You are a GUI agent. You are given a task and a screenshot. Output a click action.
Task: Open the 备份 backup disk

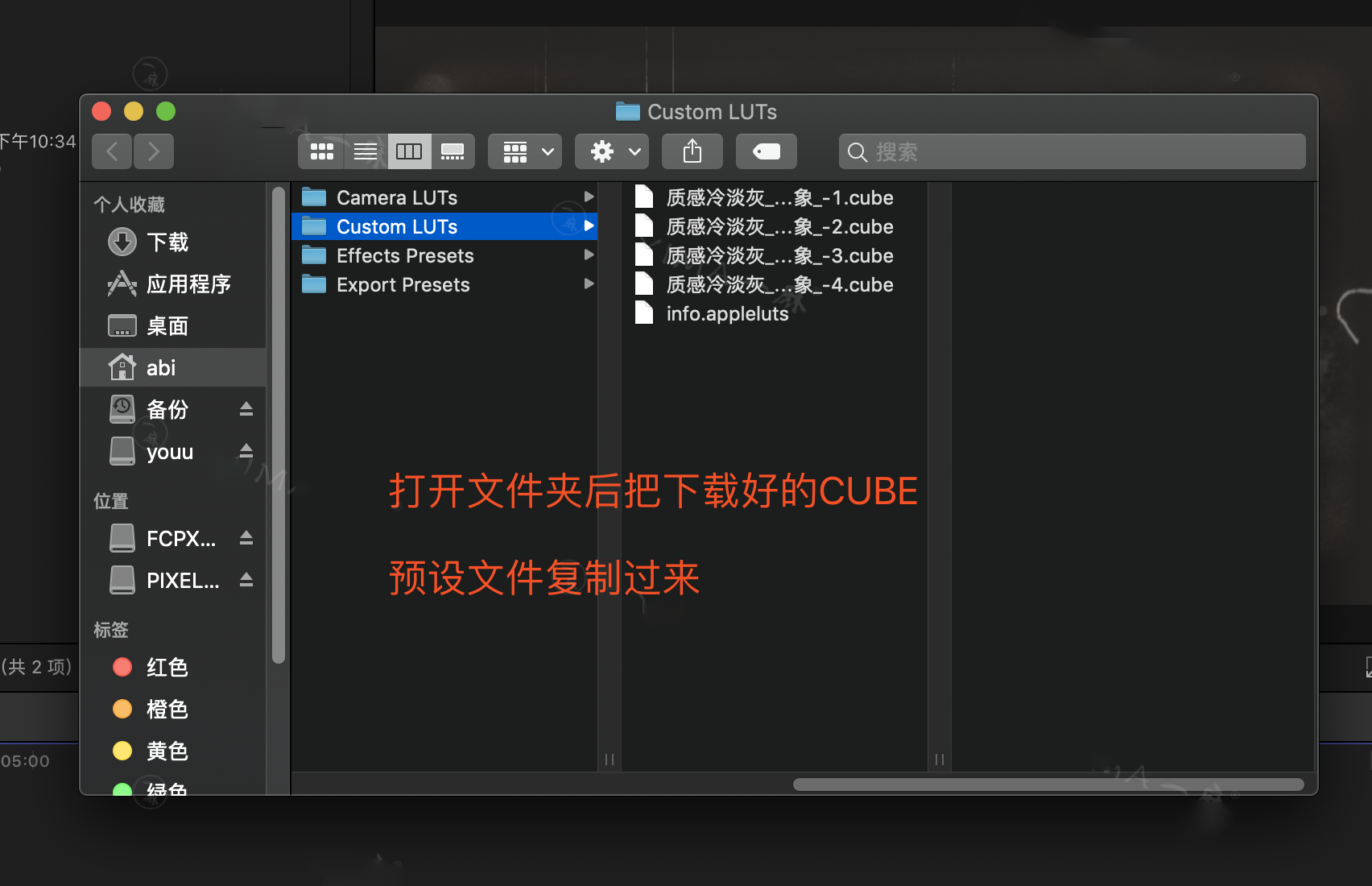[x=167, y=409]
